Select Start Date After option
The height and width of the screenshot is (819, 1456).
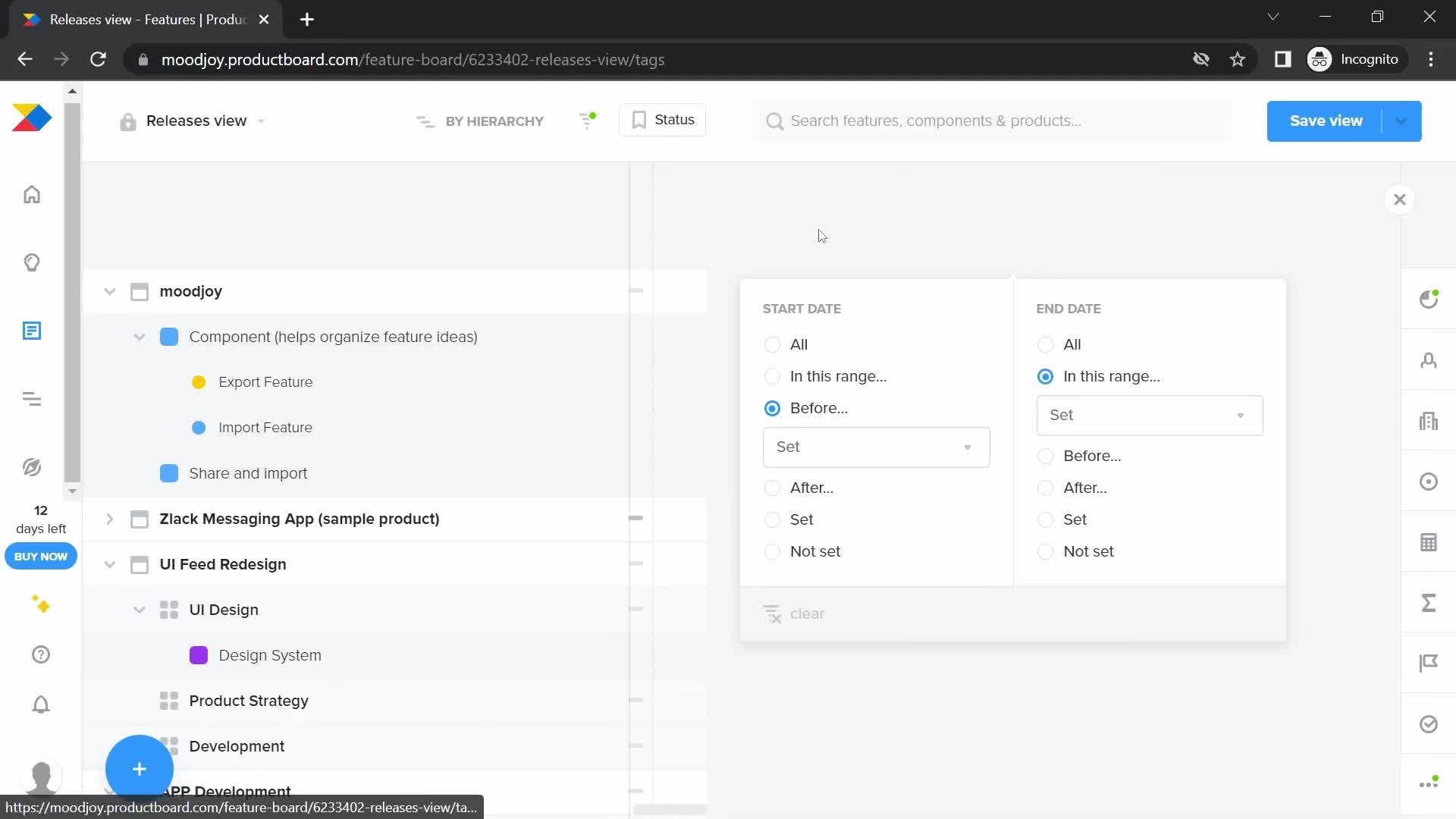point(772,488)
